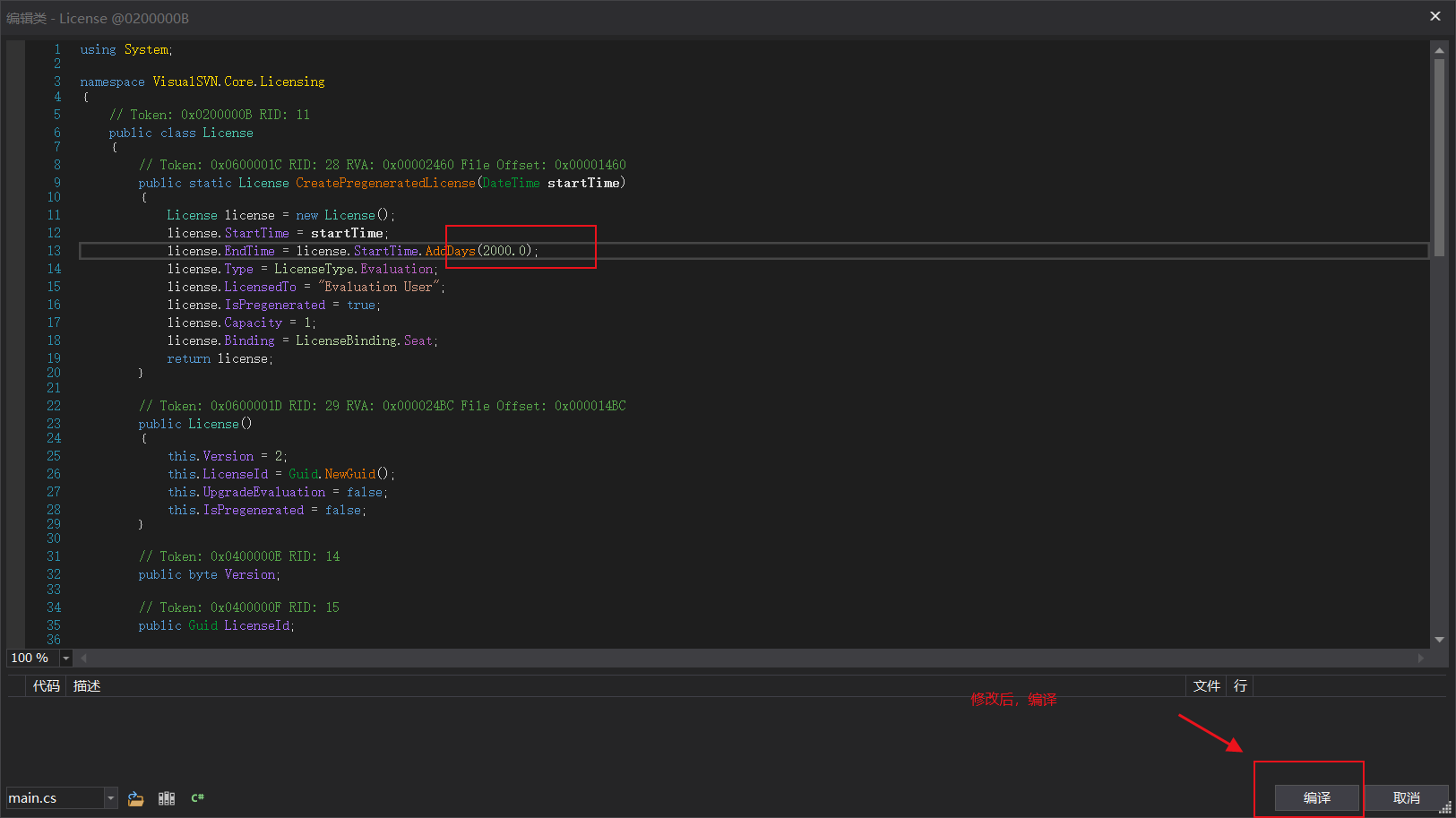
Task: Click the 'License license = new License();' line
Action: point(280,215)
